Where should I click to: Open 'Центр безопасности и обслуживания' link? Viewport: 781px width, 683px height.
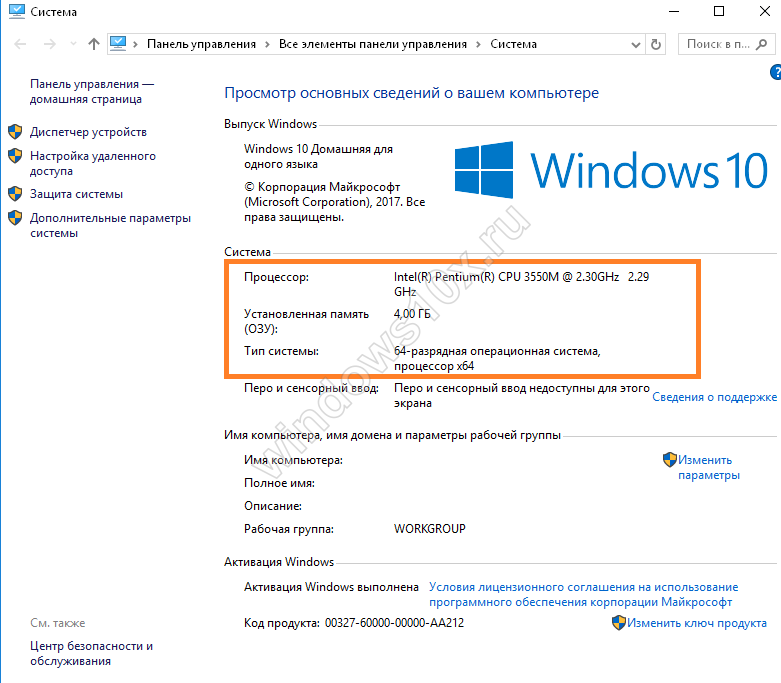(91, 653)
